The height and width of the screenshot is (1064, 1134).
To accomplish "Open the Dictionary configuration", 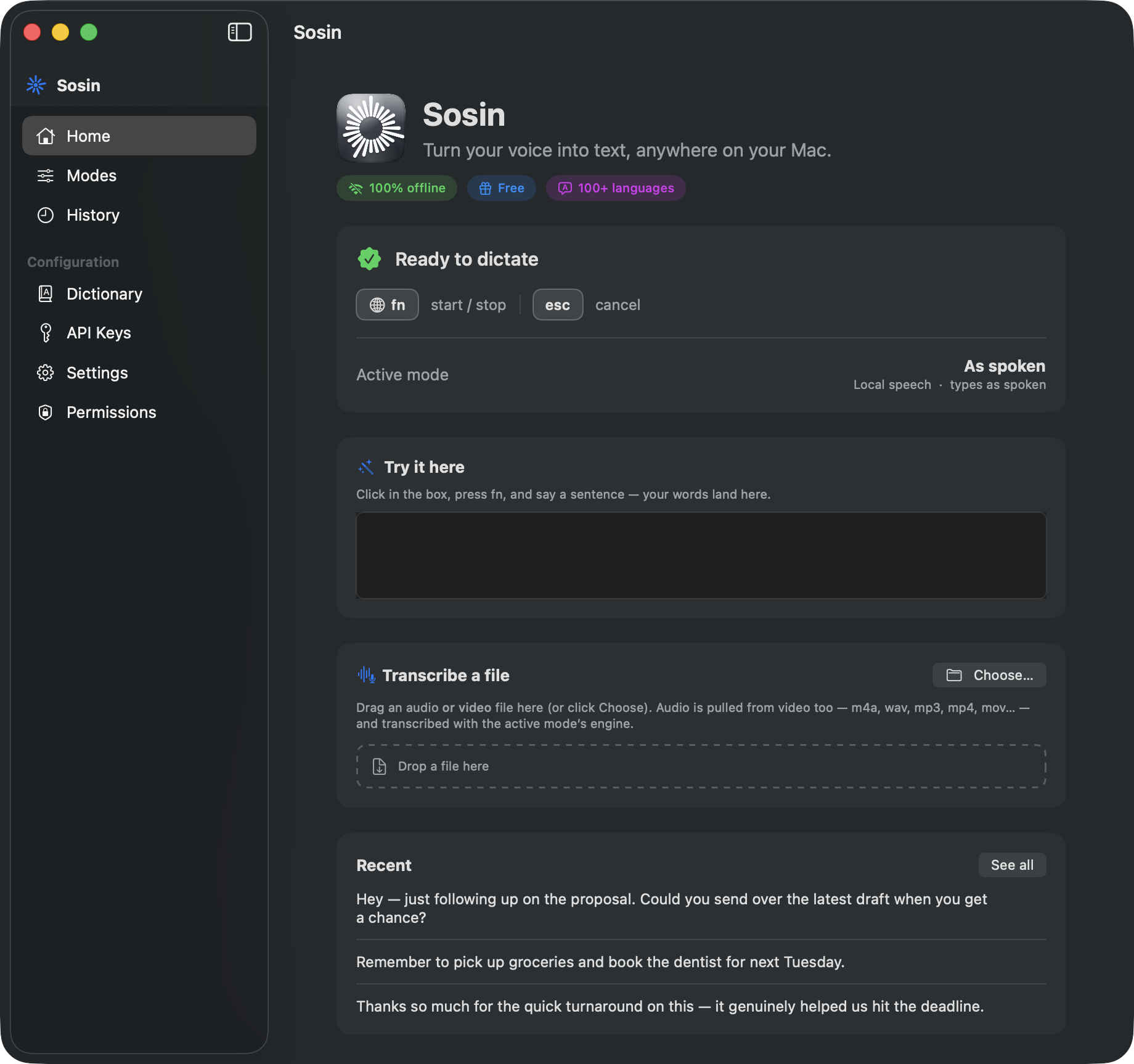I will pyautogui.click(x=139, y=294).
